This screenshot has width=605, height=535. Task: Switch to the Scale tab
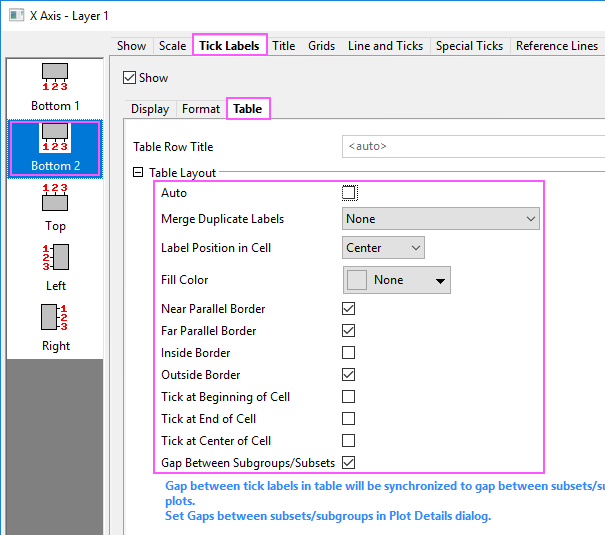pyautogui.click(x=172, y=46)
